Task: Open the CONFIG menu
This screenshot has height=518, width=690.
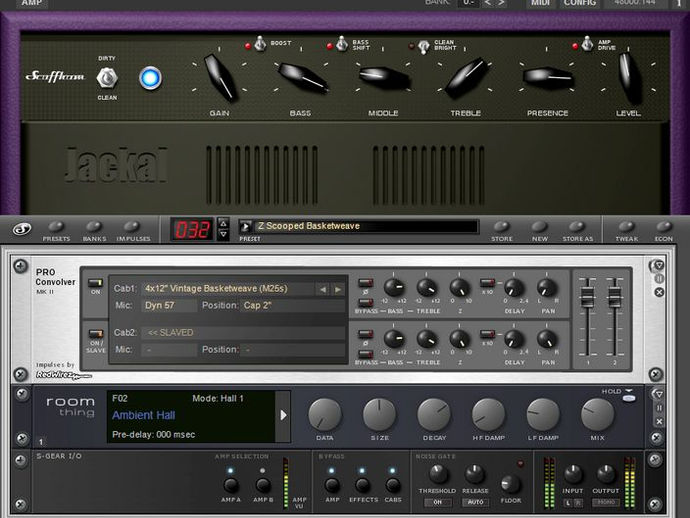Action: point(580,3)
